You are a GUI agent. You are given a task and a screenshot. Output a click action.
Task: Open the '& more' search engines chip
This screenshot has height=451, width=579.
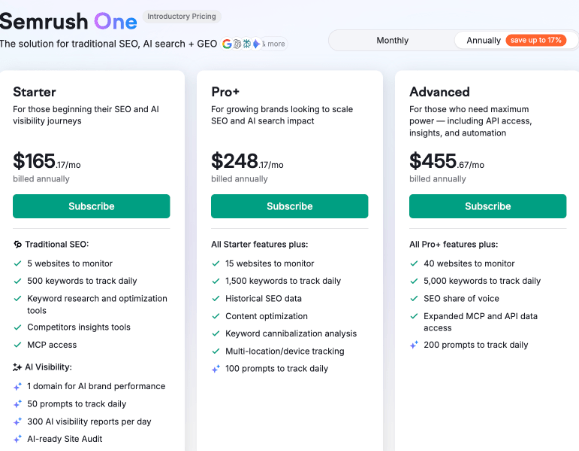pos(274,44)
